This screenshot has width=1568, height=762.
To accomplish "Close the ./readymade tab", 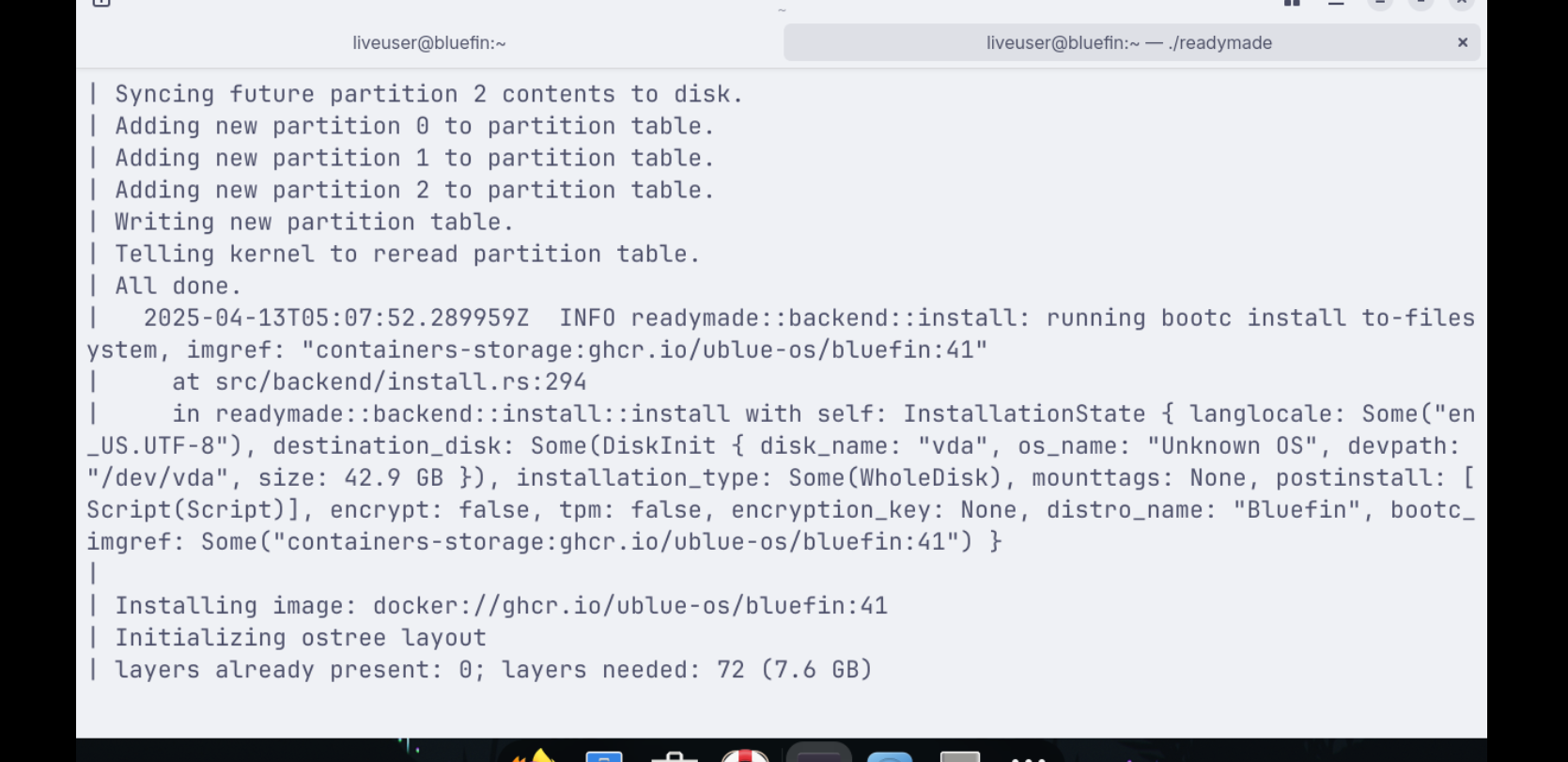I will [x=1463, y=42].
